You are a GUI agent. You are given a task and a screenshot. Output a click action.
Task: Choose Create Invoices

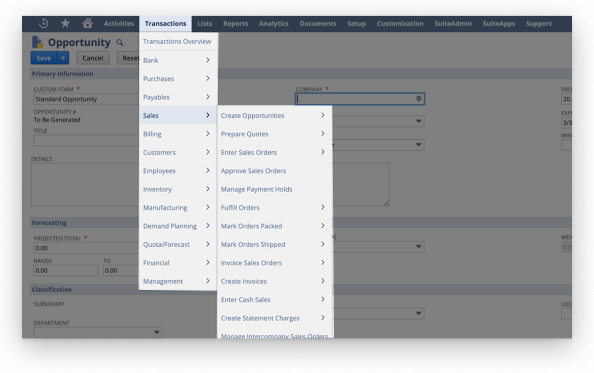pyautogui.click(x=275, y=281)
